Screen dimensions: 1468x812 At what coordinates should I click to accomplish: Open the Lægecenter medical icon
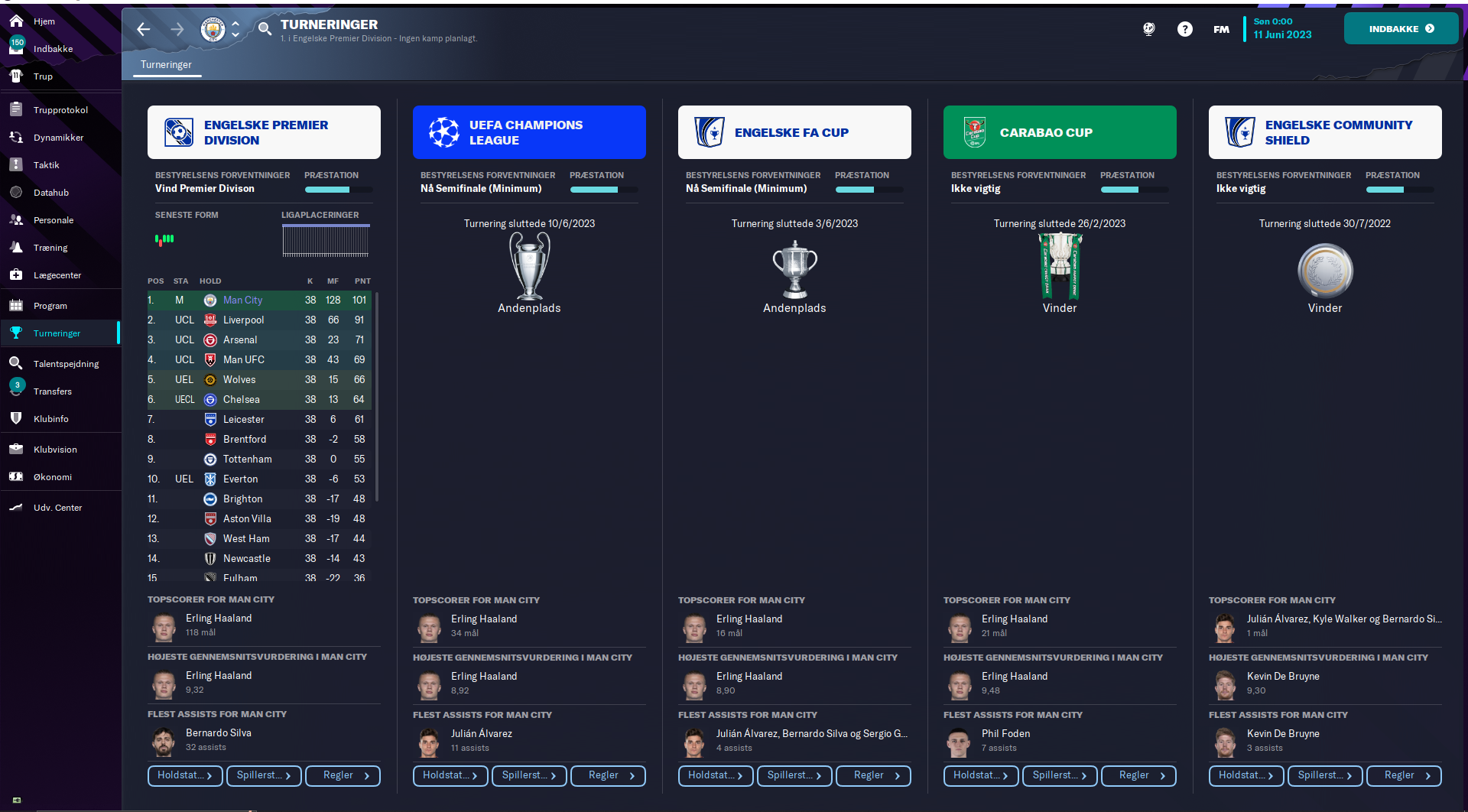point(16,275)
